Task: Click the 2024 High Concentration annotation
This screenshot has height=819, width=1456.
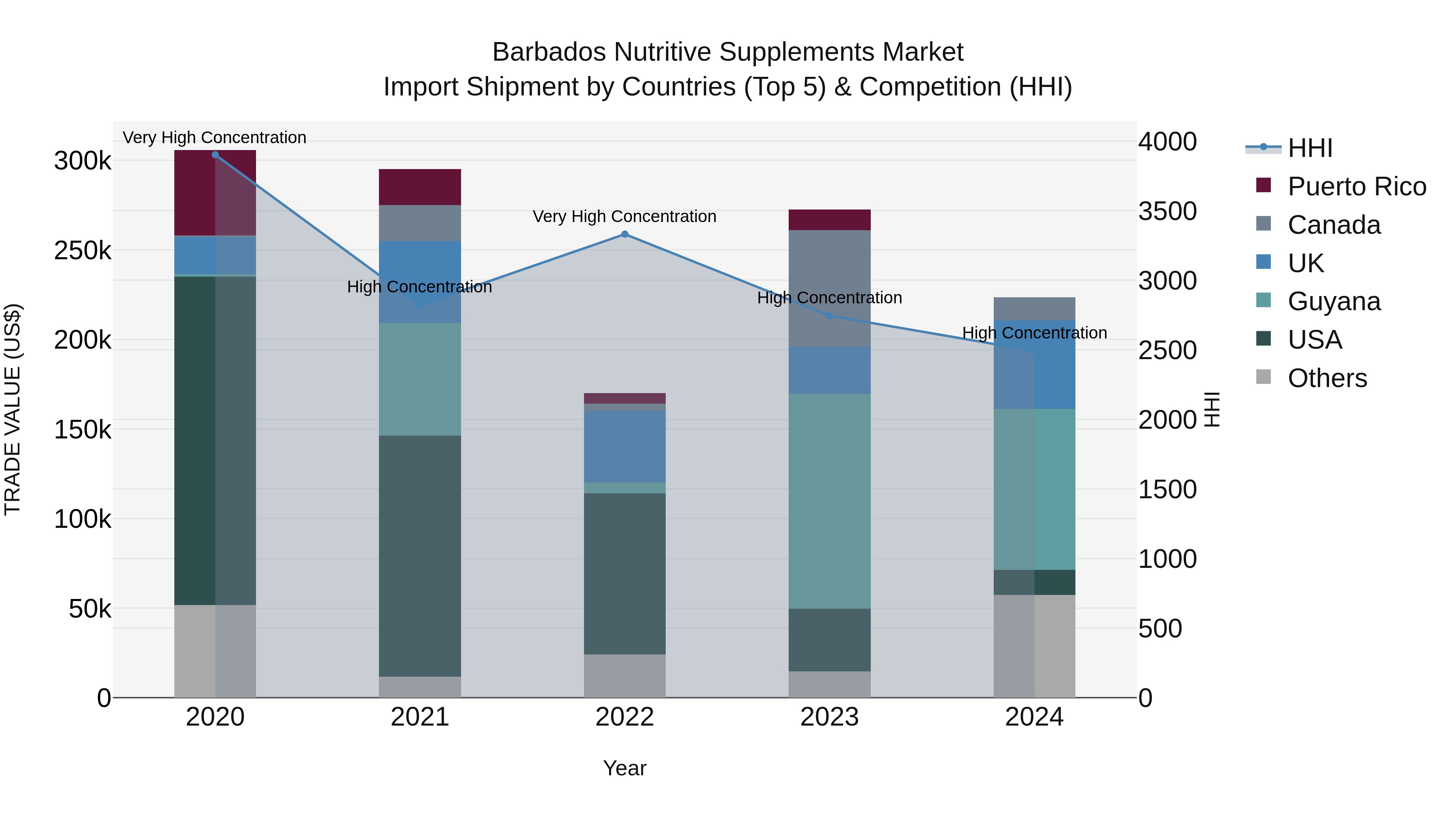Action: click(x=1034, y=333)
